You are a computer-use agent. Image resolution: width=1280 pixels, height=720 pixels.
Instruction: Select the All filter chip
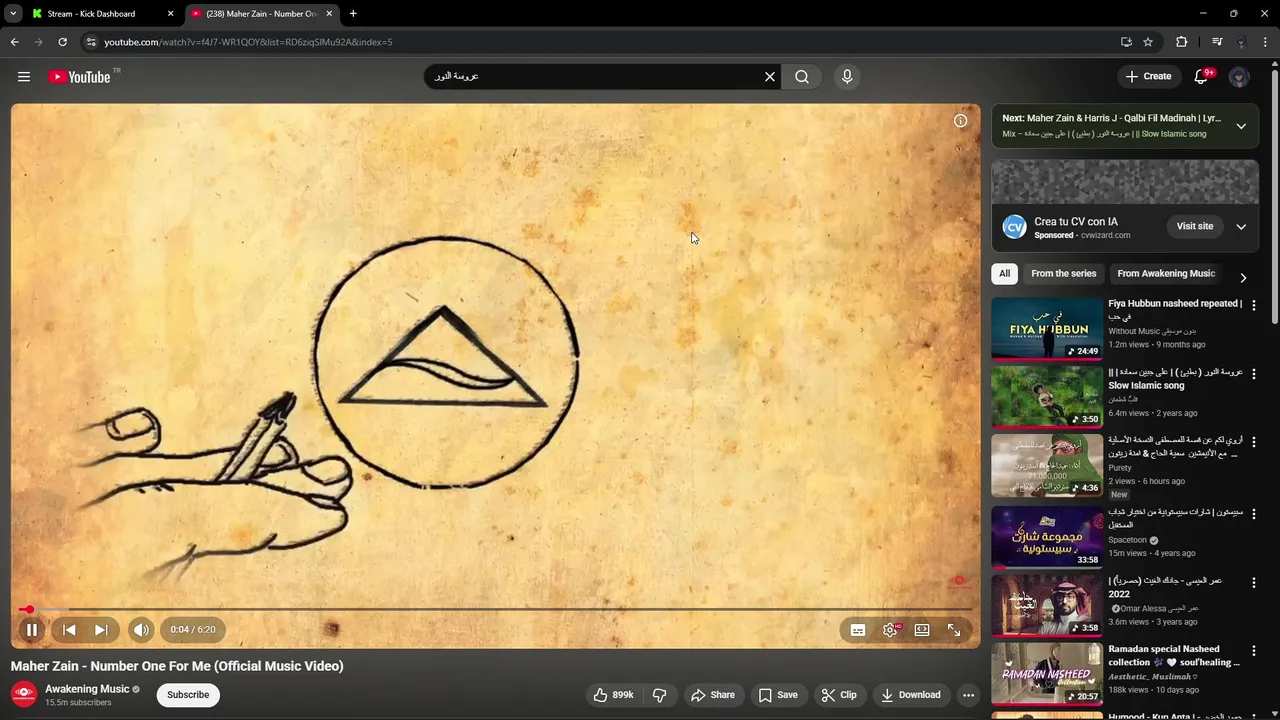[1004, 274]
